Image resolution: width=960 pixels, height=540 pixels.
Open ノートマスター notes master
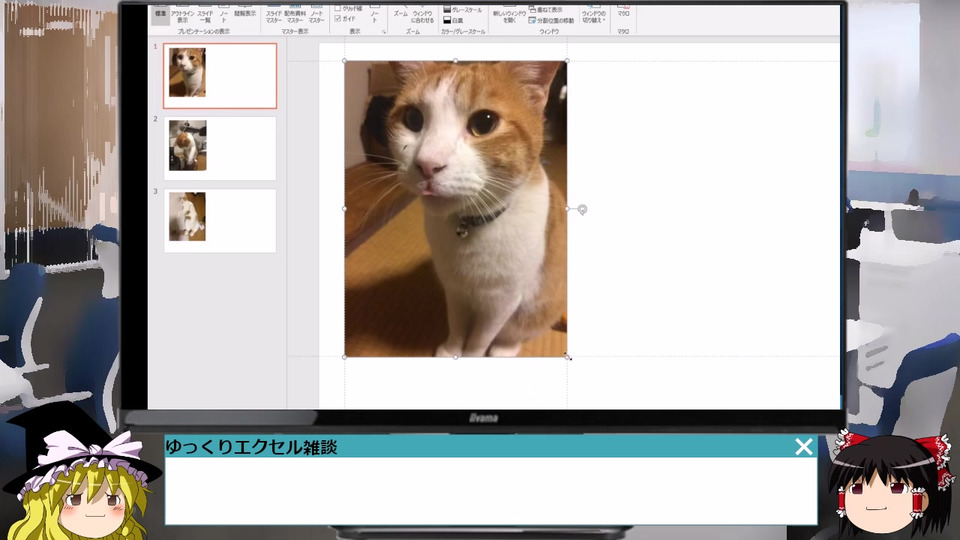(x=316, y=15)
